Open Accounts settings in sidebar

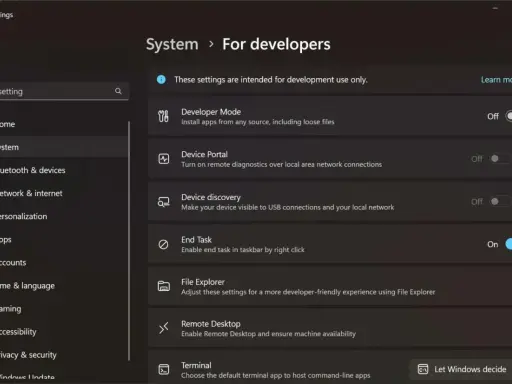(x=63, y=262)
